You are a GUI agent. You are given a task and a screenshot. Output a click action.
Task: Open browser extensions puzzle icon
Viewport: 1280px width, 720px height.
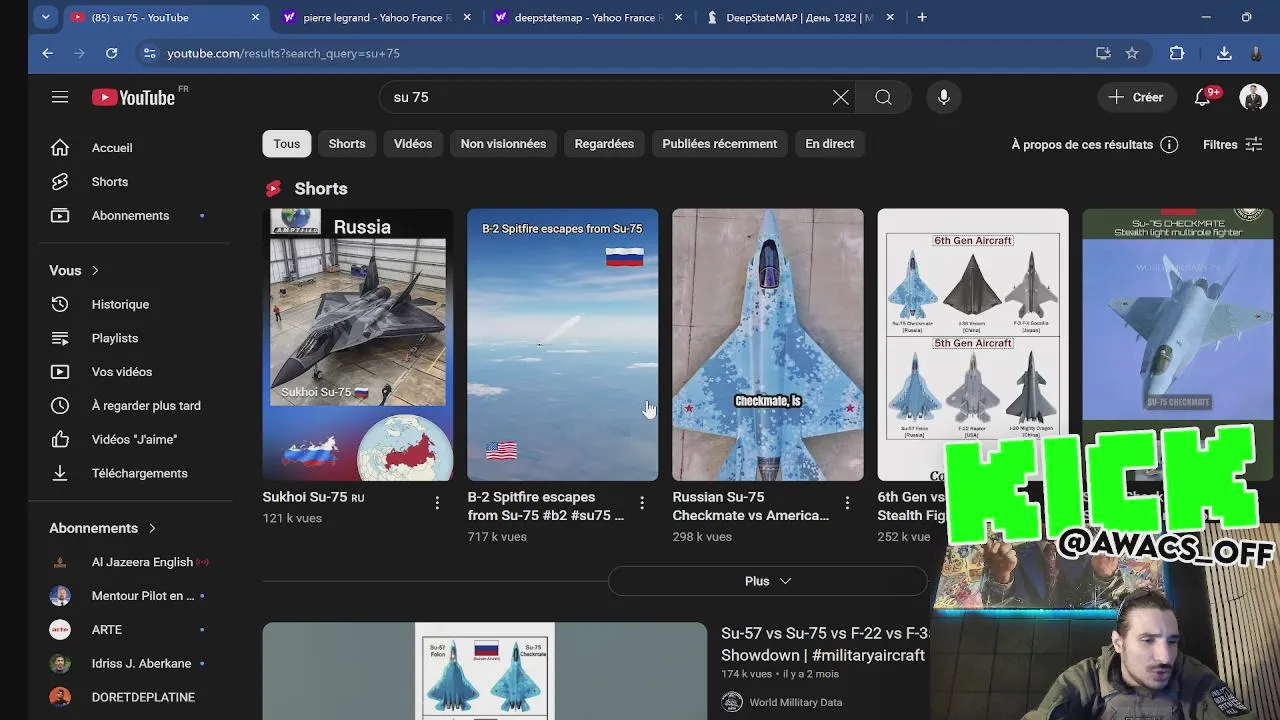tap(1177, 53)
